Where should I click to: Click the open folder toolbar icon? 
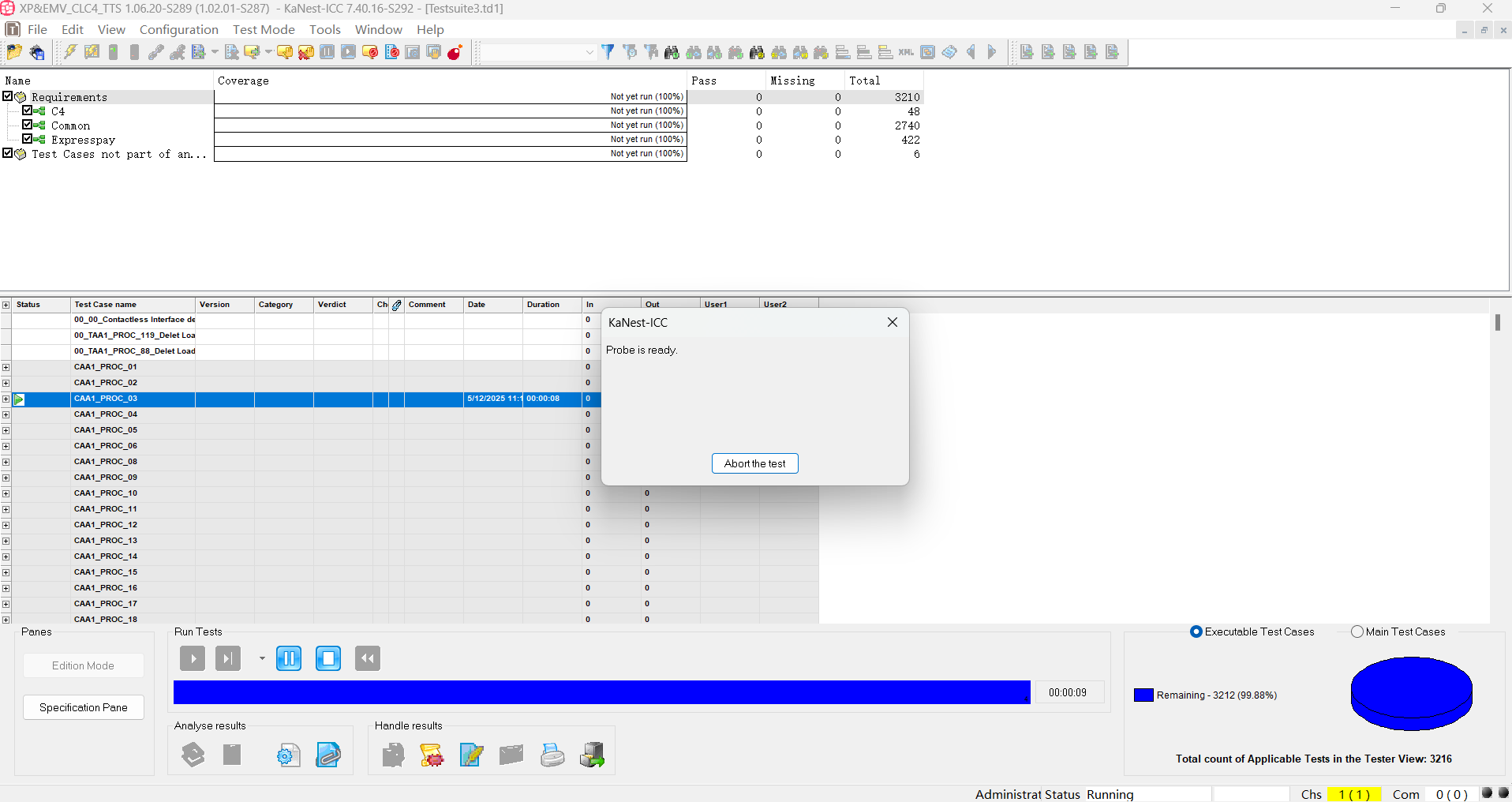click(14, 52)
